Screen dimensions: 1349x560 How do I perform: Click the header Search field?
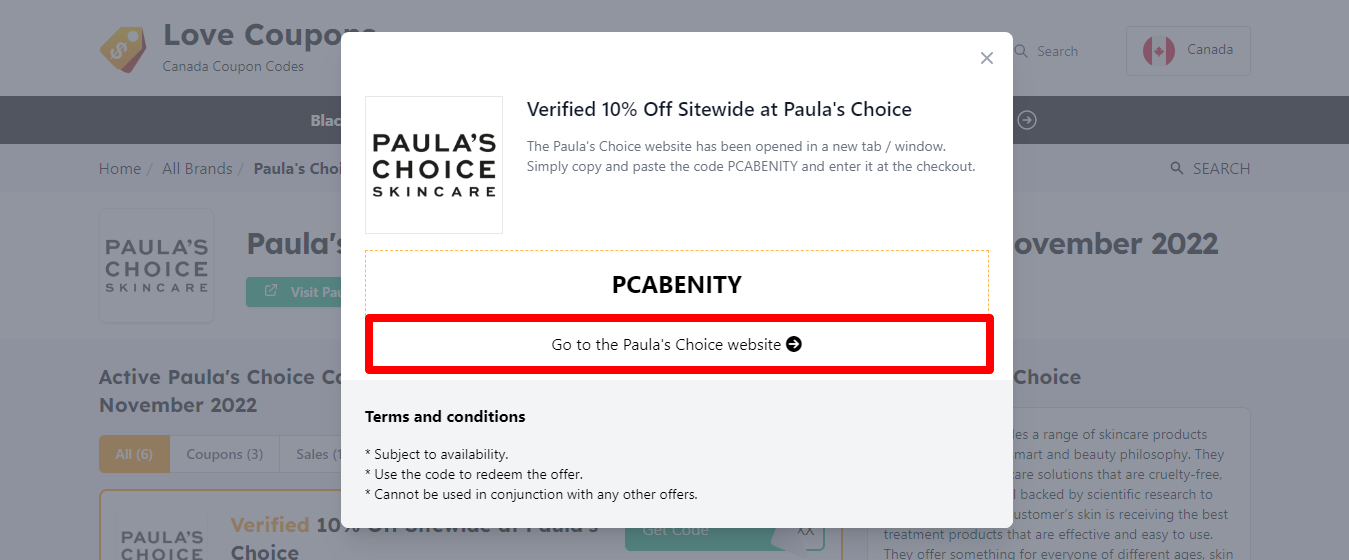click(1056, 51)
